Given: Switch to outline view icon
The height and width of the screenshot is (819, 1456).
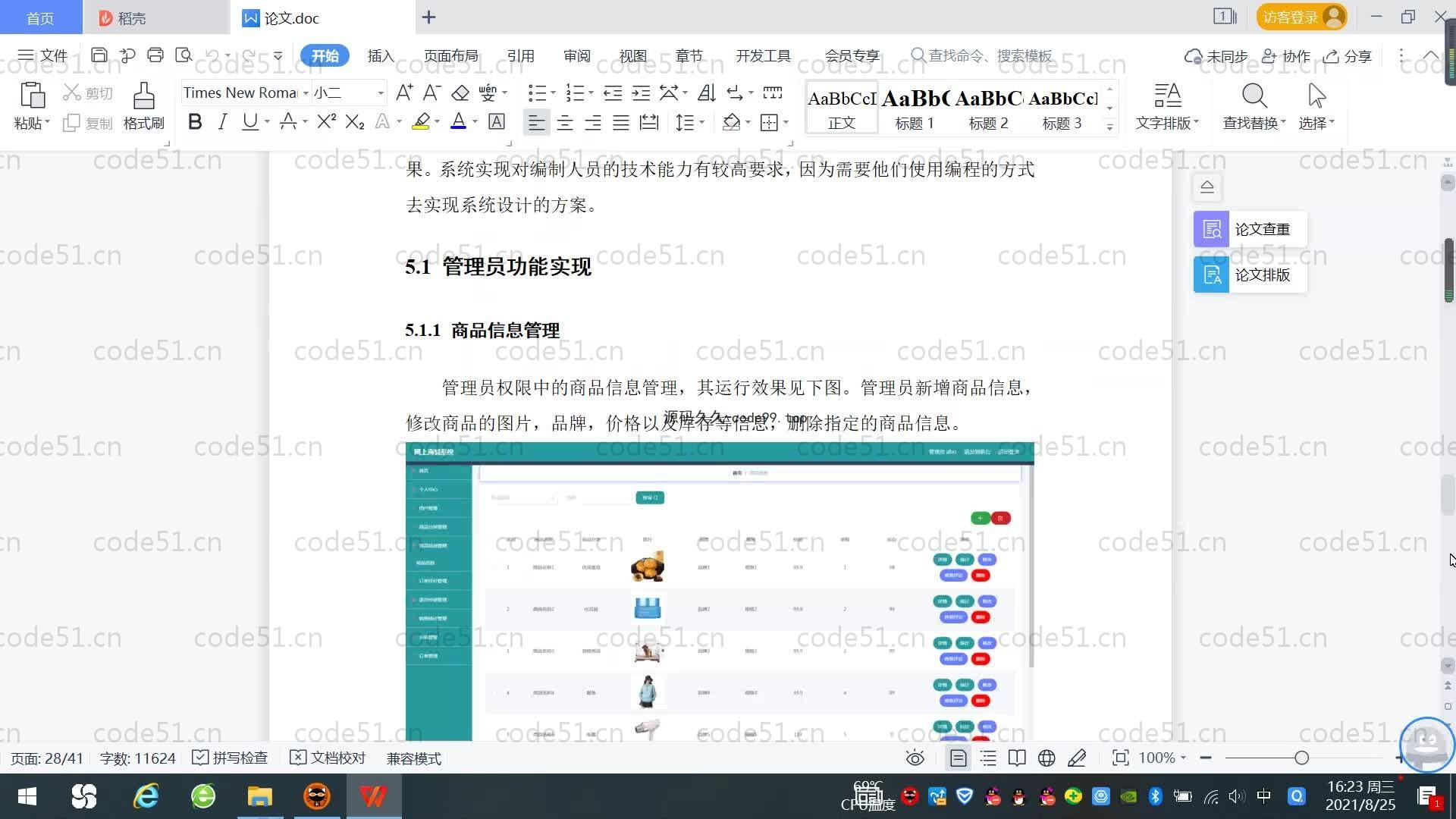Looking at the screenshot, I should (x=988, y=758).
